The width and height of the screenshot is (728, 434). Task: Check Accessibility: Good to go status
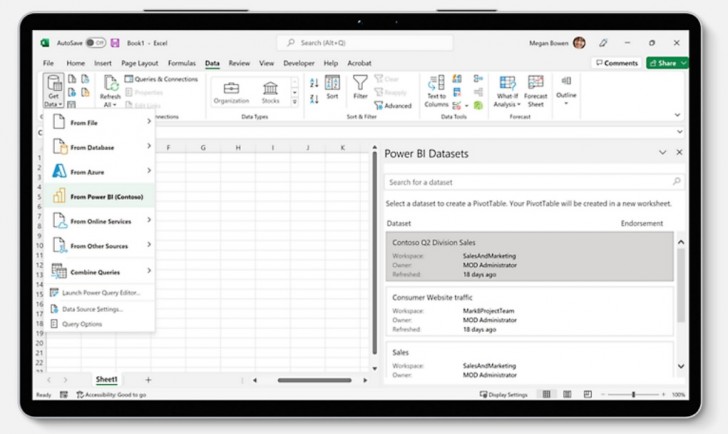click(111, 395)
